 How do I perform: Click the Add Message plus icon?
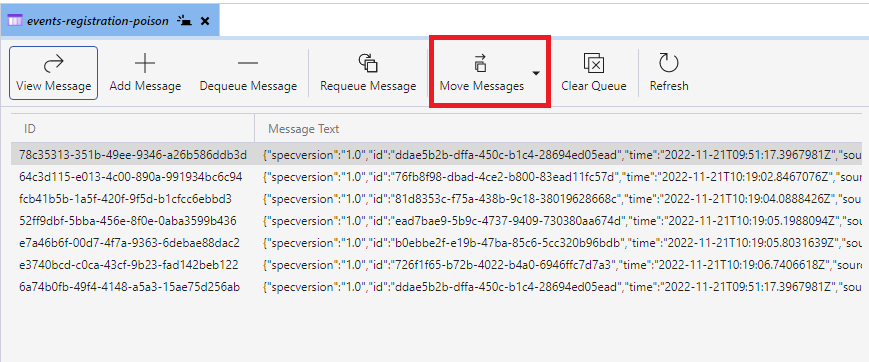click(x=145, y=64)
